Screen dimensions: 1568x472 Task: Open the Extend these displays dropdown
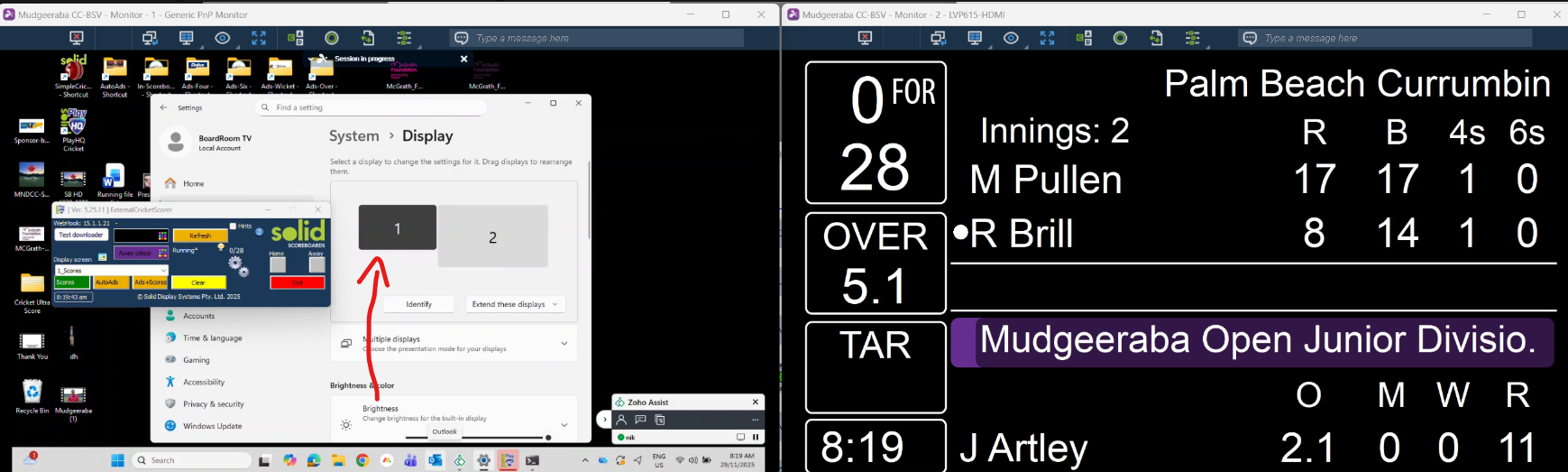click(x=515, y=304)
